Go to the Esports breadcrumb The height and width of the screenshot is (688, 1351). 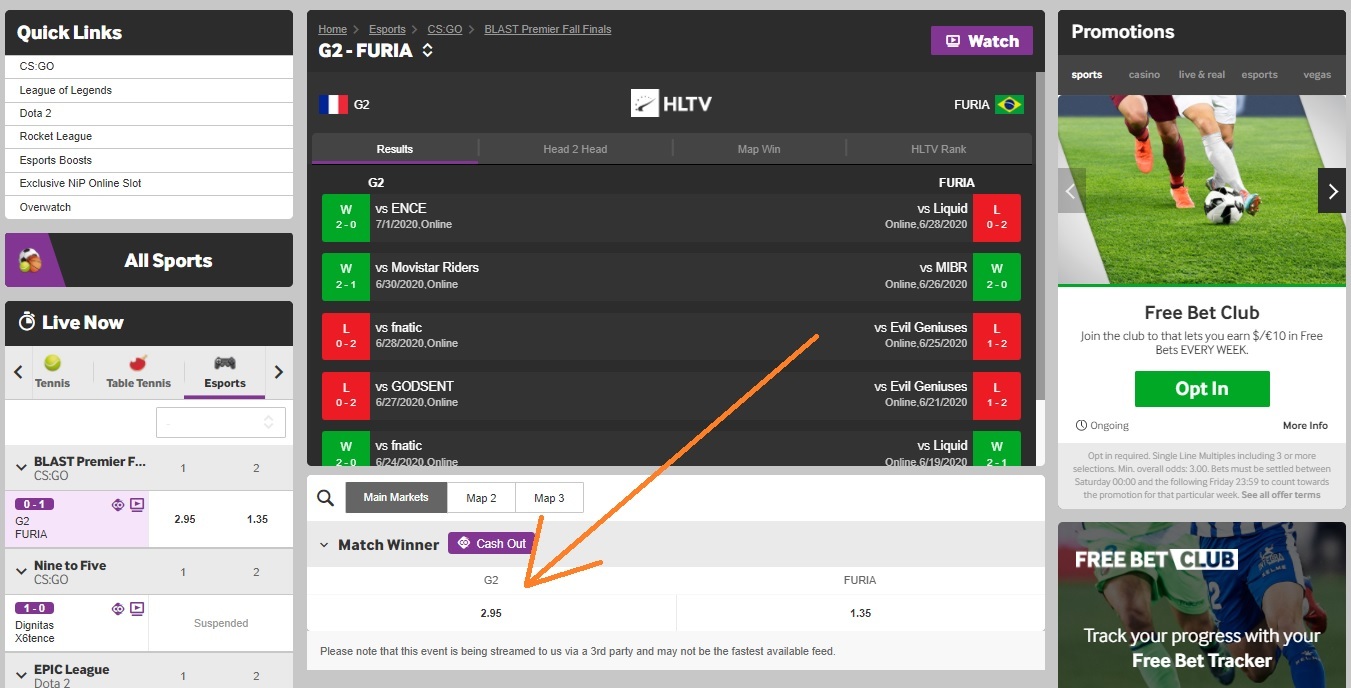(387, 29)
